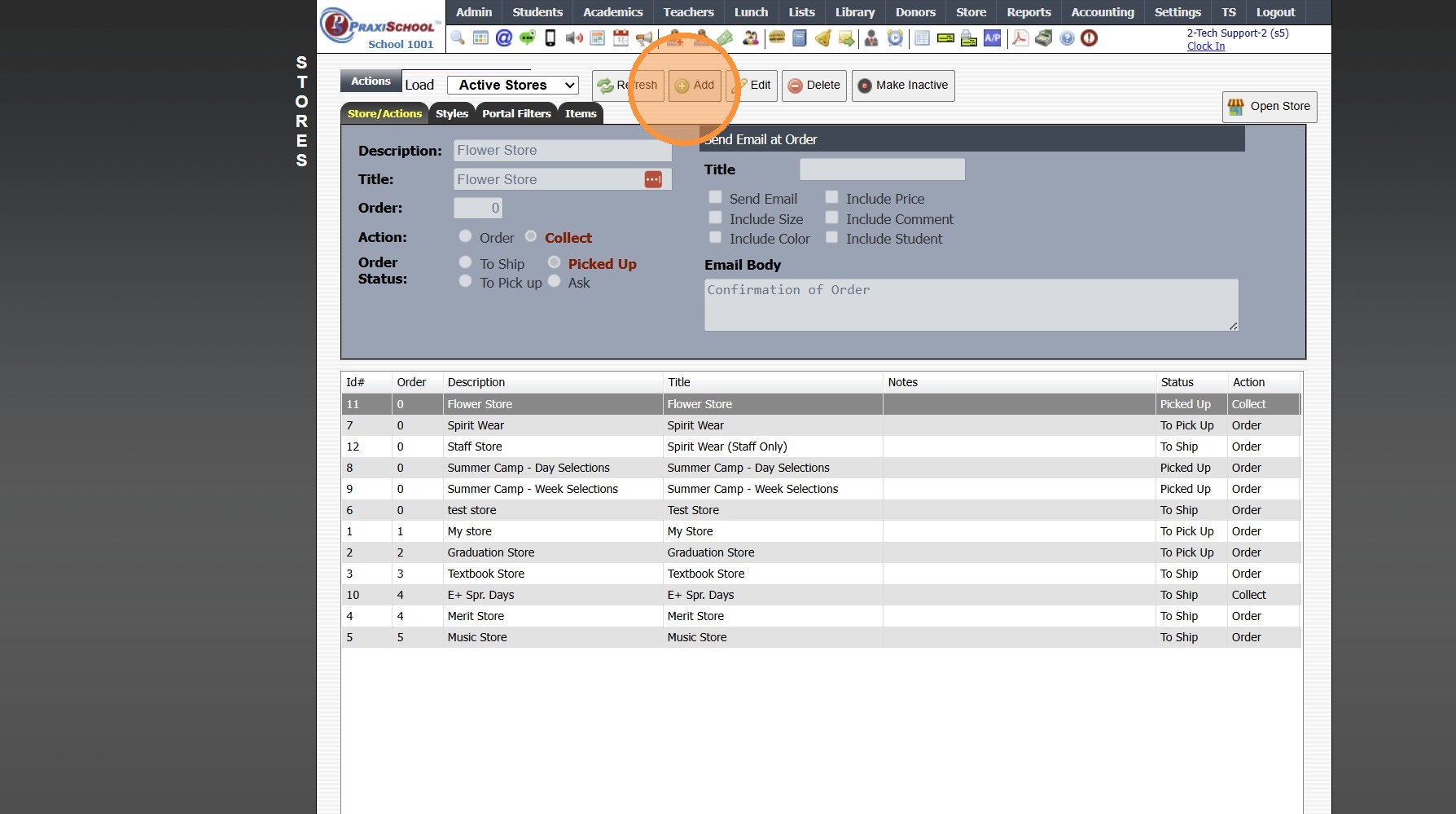Click the mobile phone icon
The width and height of the screenshot is (1456, 814).
coord(550,38)
